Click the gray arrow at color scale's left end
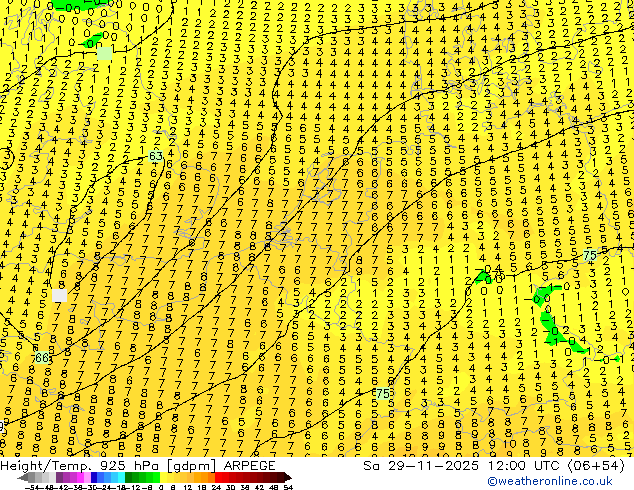This screenshot has height=490, width=634. pyautogui.click(x=23, y=477)
